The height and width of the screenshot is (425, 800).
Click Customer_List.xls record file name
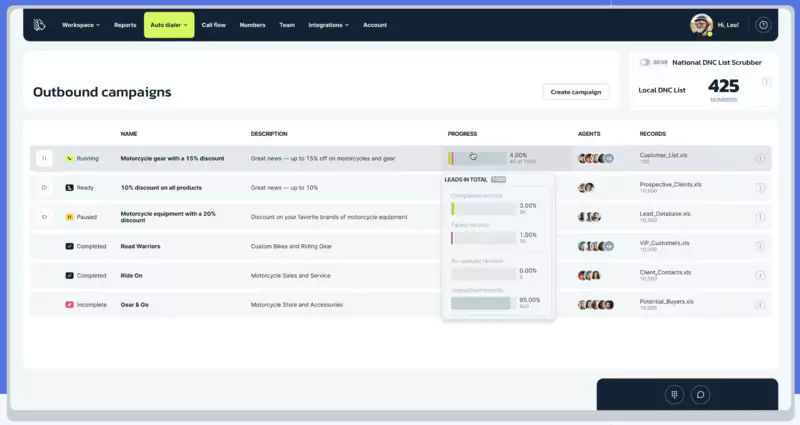663,155
